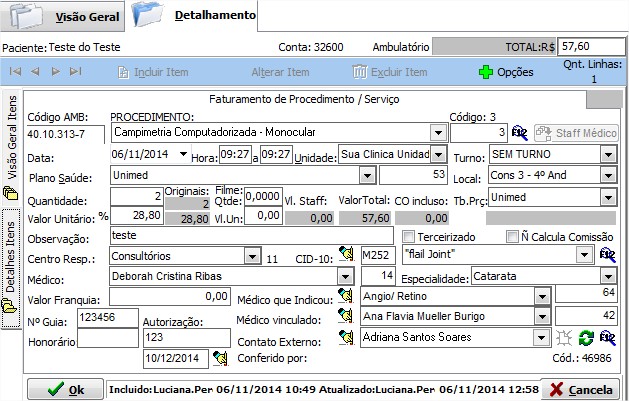
Task: Open the Especialidade dropdown showing Catarata
Action: (x=607, y=275)
